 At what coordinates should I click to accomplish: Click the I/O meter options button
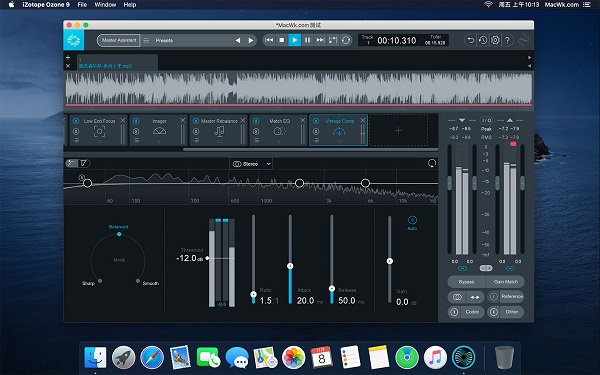coord(486,120)
